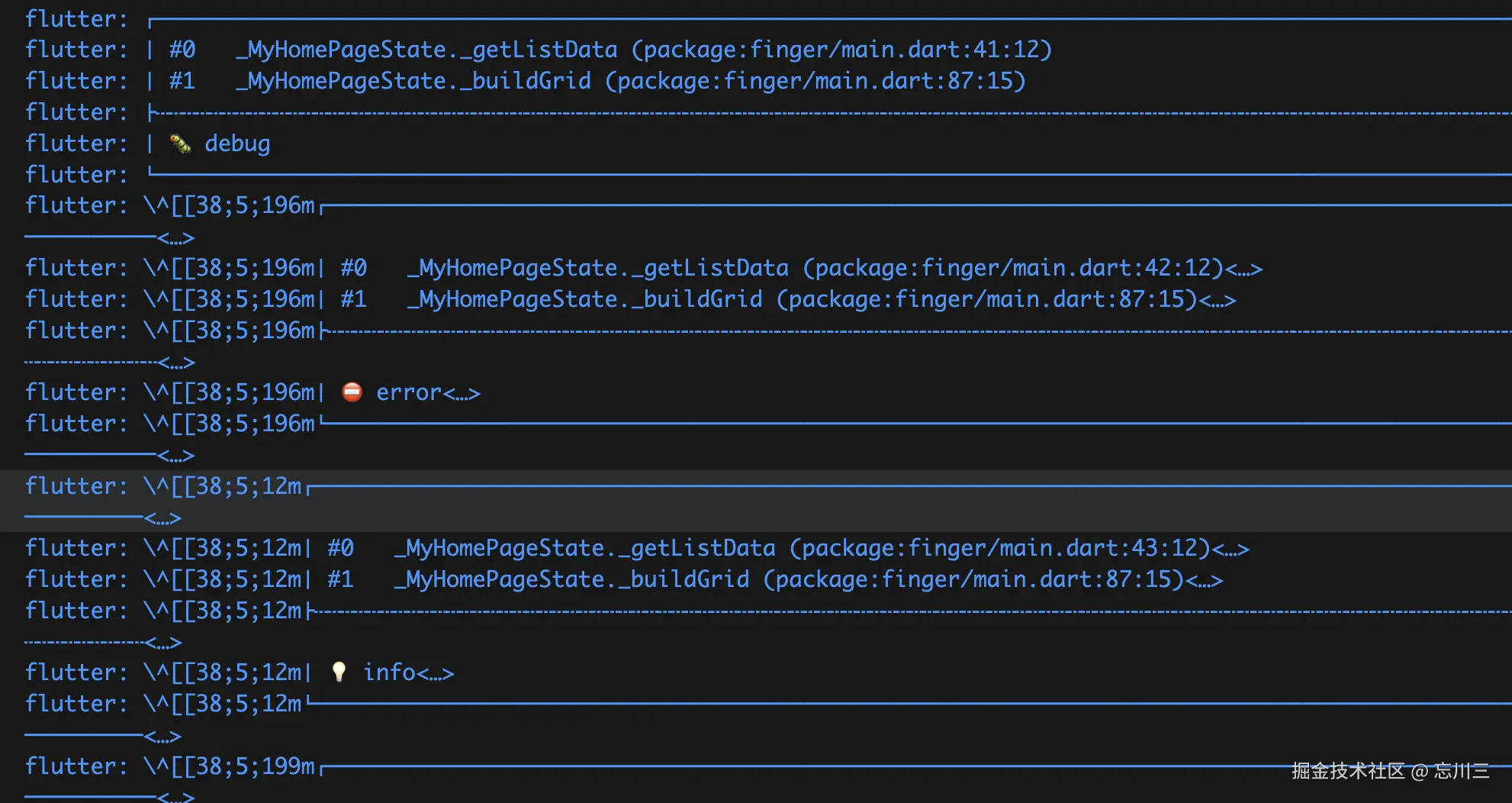Expand ellipsis ending the 12m _buildGrid line

click(x=1205, y=581)
